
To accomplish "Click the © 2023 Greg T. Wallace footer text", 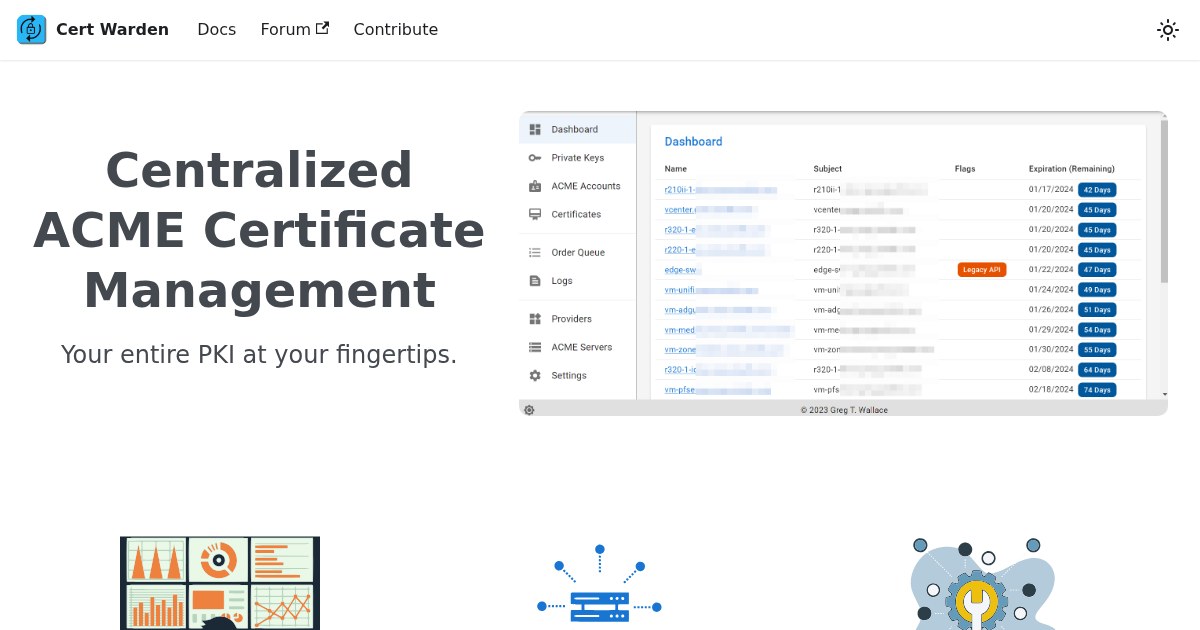I will [x=844, y=410].
